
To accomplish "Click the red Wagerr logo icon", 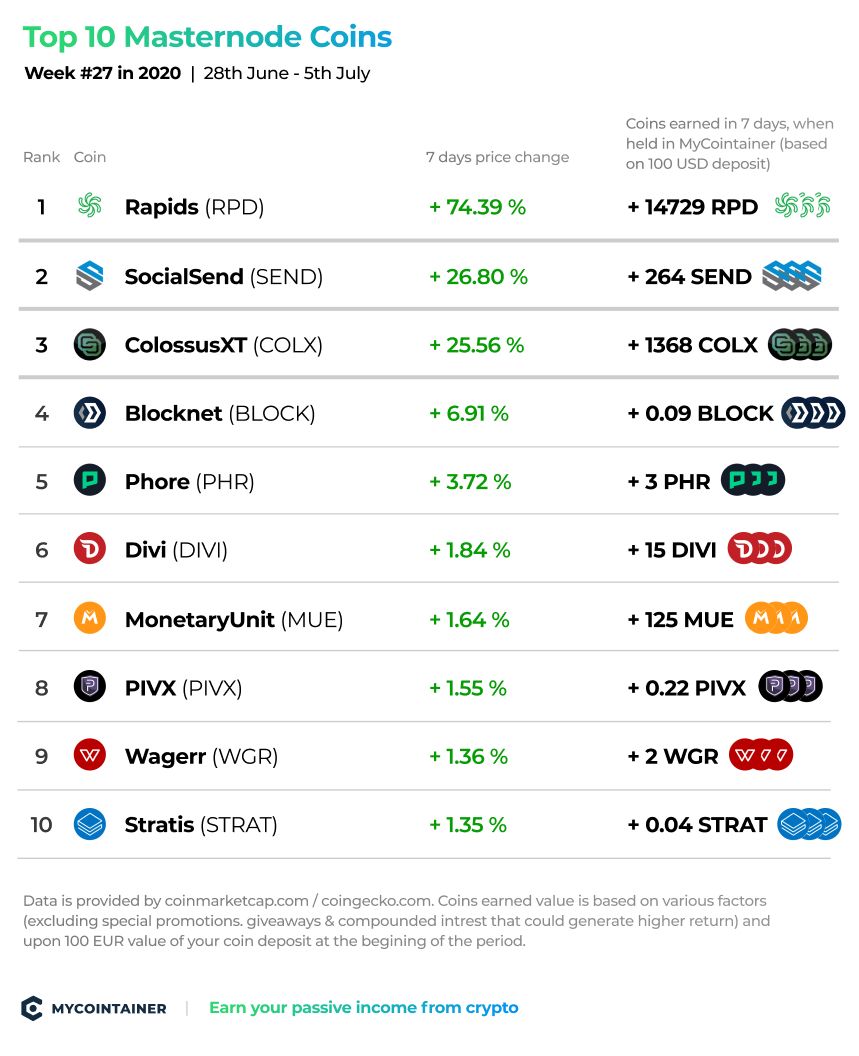I will (x=90, y=756).
